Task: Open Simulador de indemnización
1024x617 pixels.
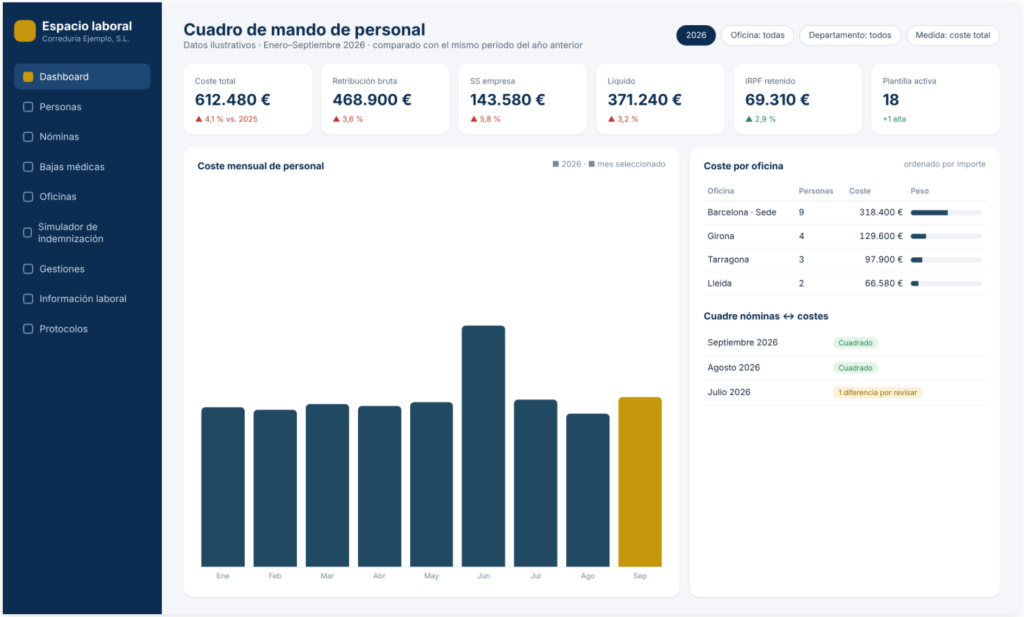Action: click(x=82, y=232)
